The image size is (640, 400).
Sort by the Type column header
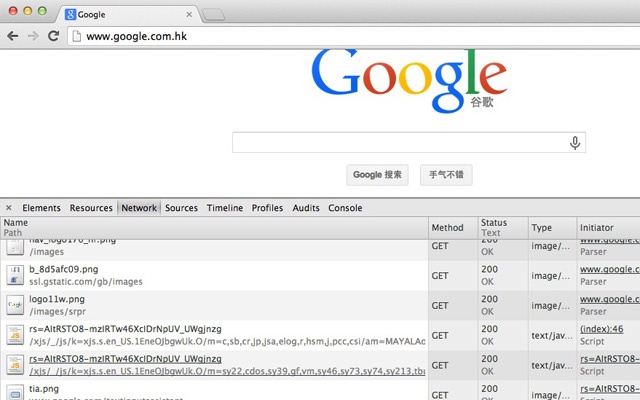(x=552, y=228)
